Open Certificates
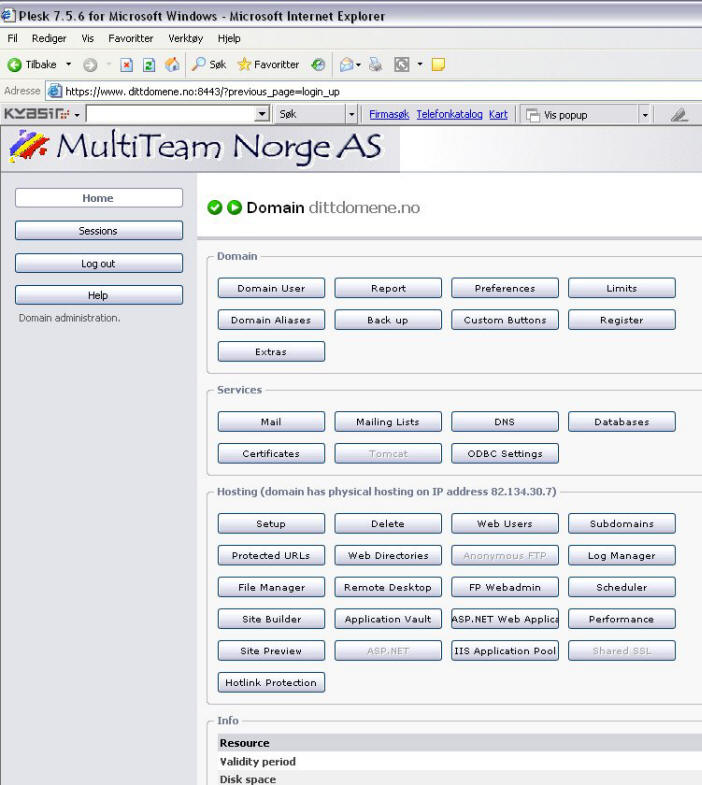702x785 pixels. tap(271, 454)
